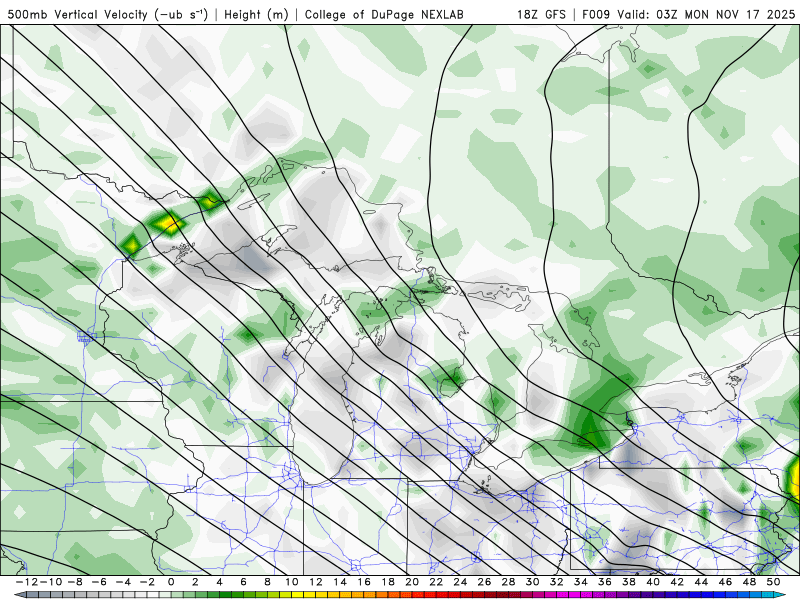Click the '10' color scale label

click(291, 582)
